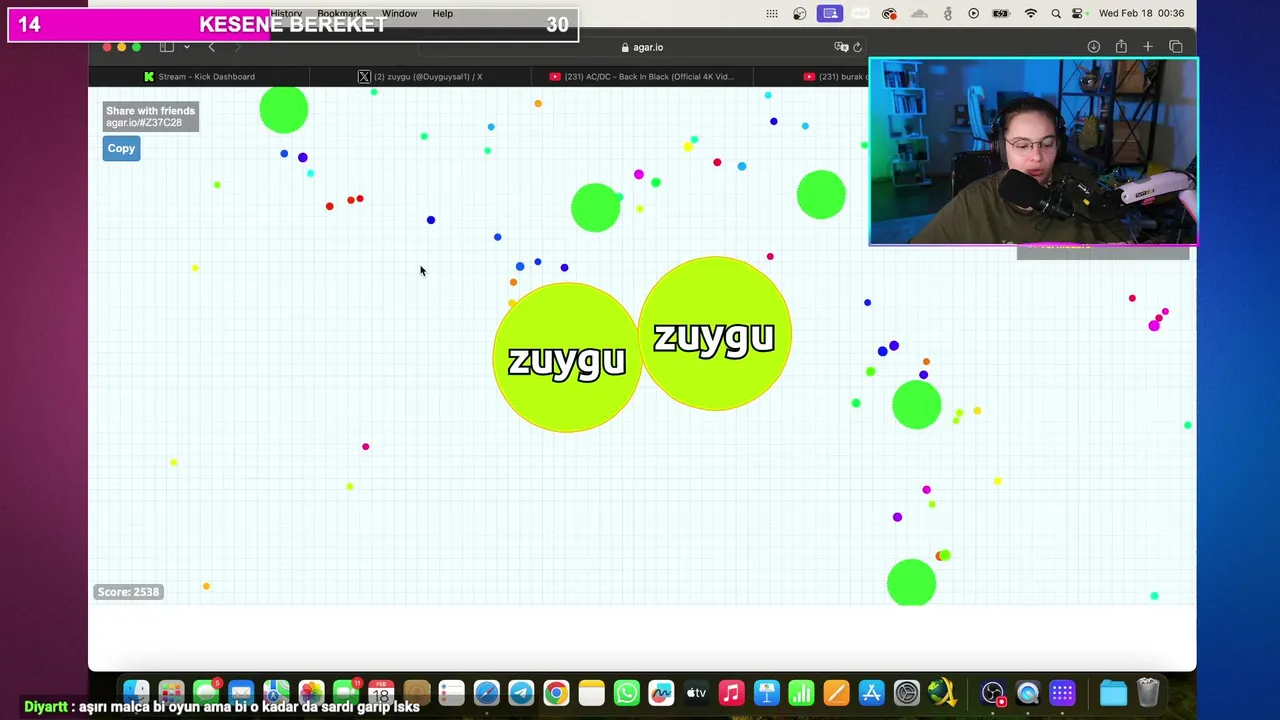The width and height of the screenshot is (1280, 720).
Task: Open Calendar from the Dock
Action: (x=381, y=692)
